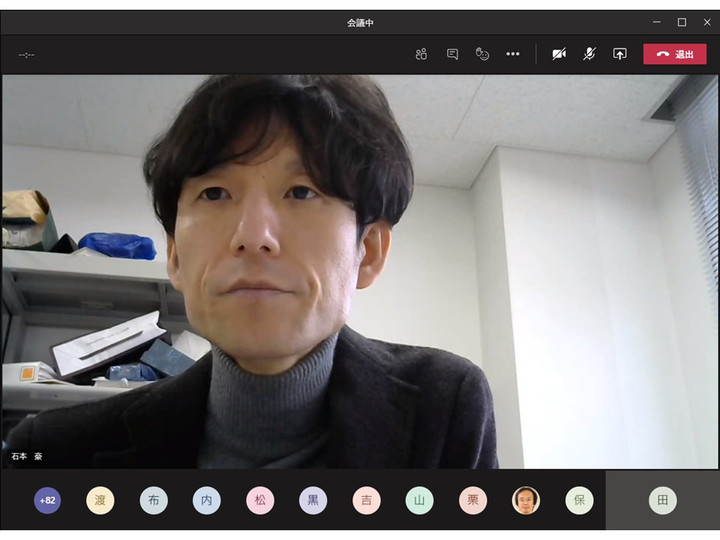Select the 布 participant avatar
This screenshot has width=720, height=540.
point(153,500)
